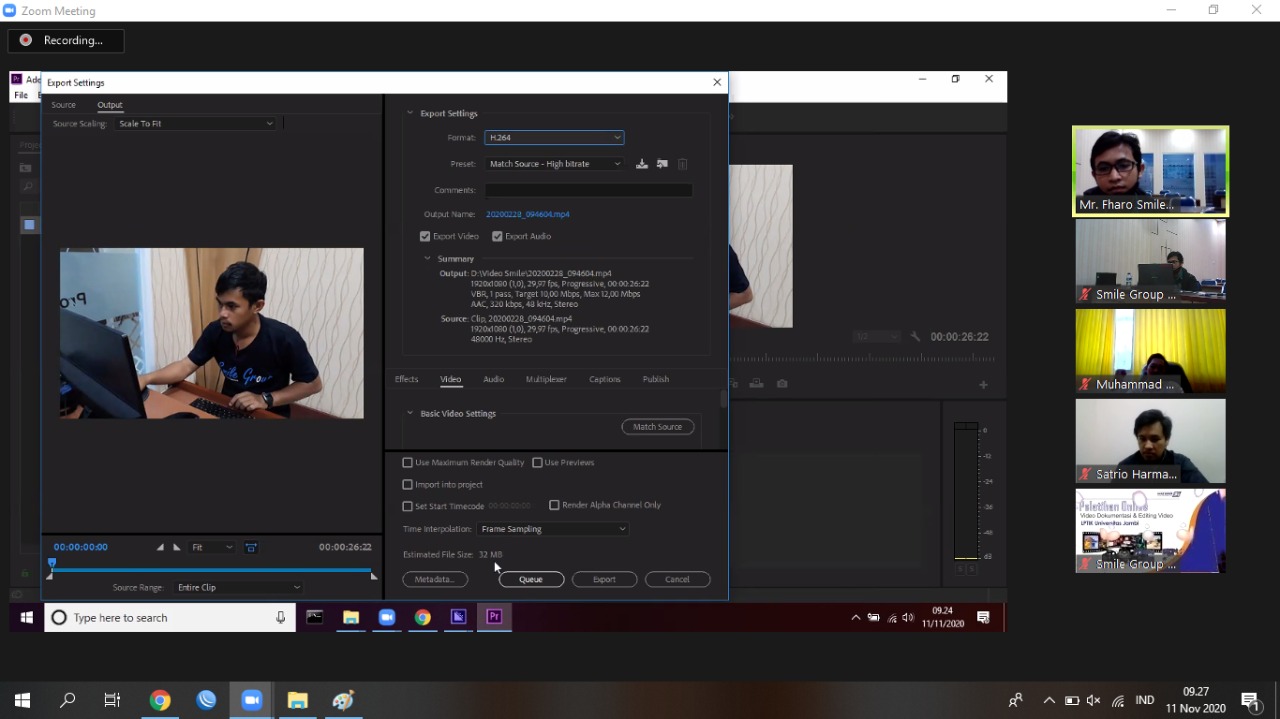Click the Comments text field

click(x=588, y=190)
